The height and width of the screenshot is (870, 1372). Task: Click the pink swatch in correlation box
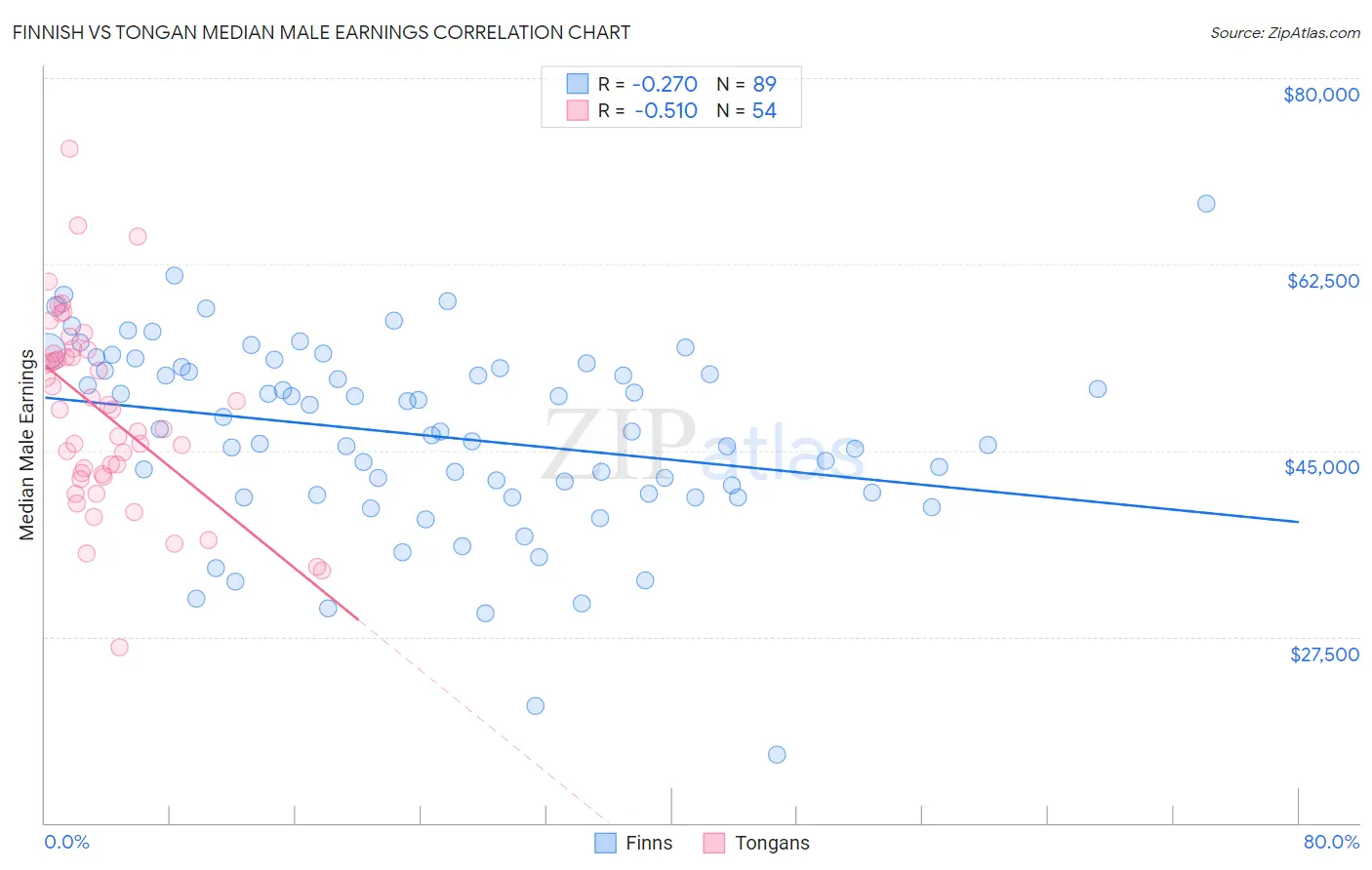[578, 110]
